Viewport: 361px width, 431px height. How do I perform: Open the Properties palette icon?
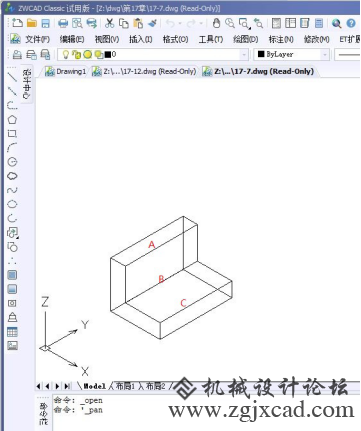pos(276,23)
